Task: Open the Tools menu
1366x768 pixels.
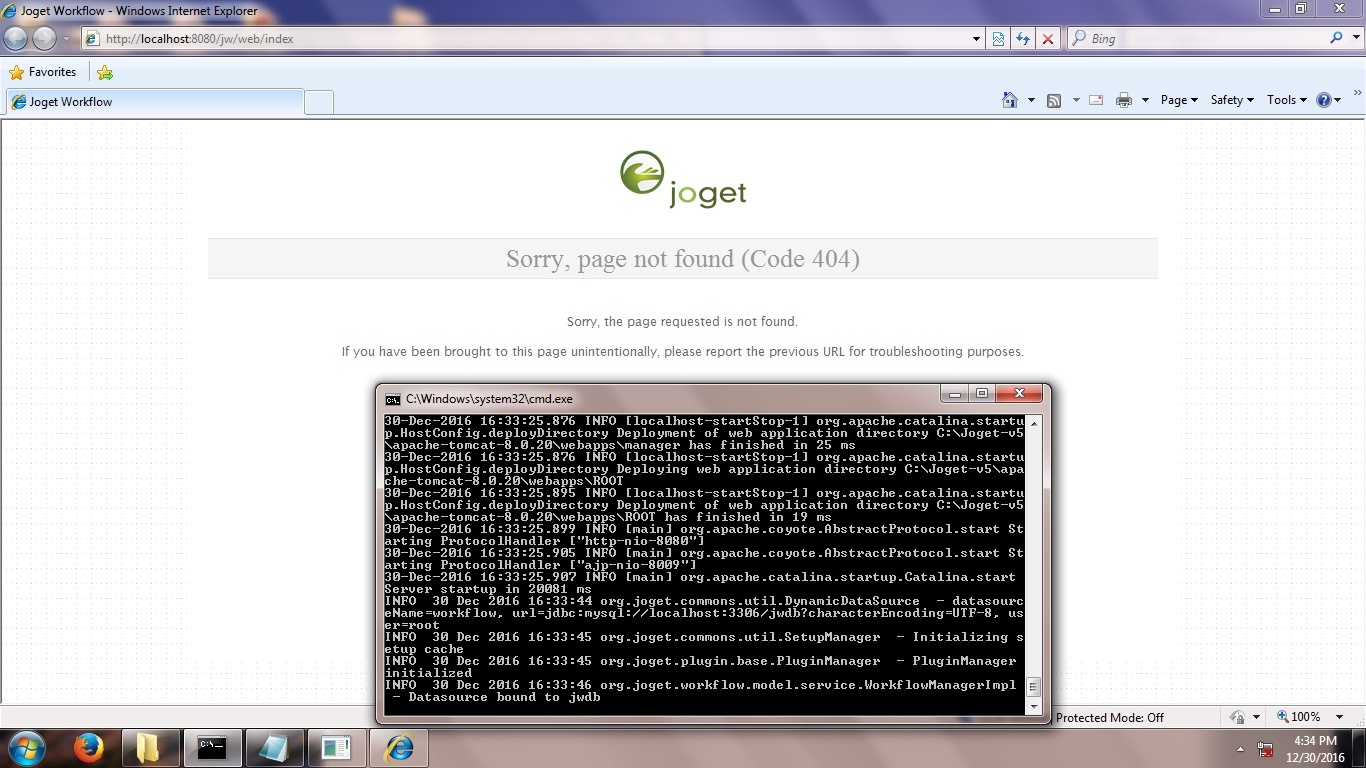Action: click(1287, 100)
